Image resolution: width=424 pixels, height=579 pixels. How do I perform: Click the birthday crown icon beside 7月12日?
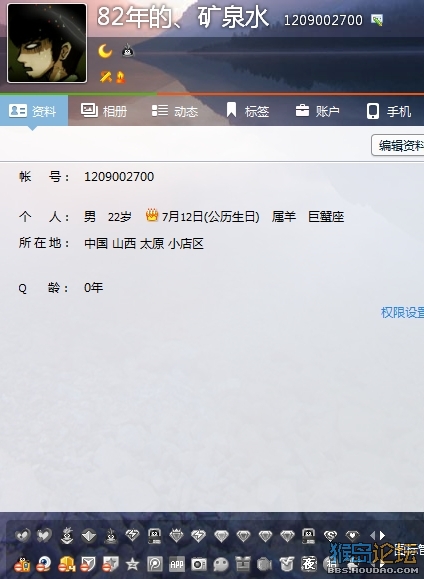click(x=152, y=215)
